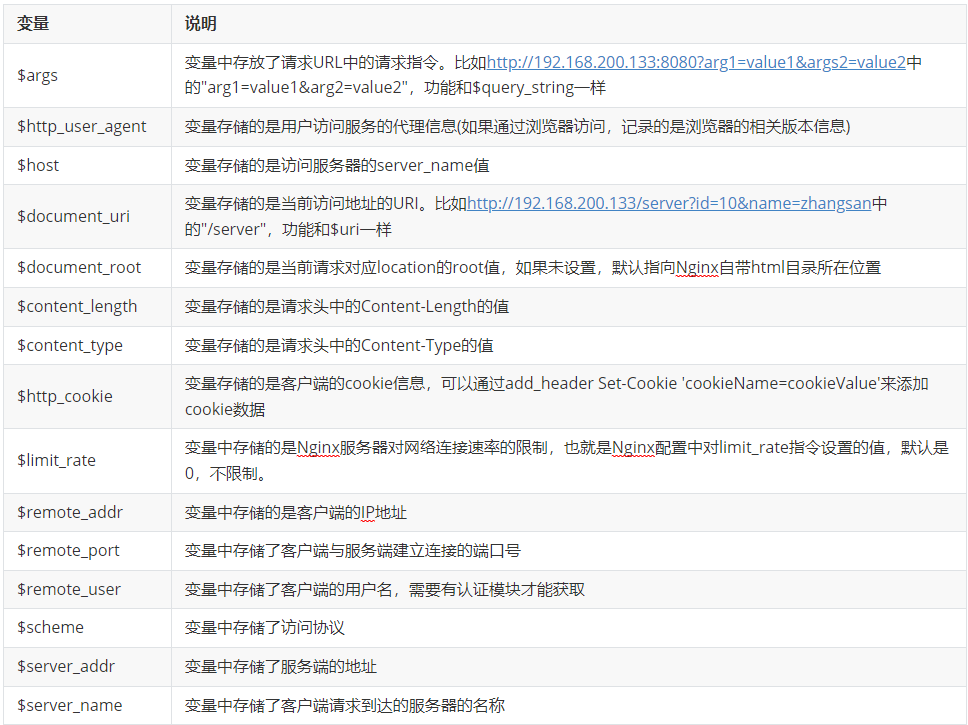968x725 pixels.
Task: Select the $http_user_agent variable name
Action: click(x=82, y=126)
